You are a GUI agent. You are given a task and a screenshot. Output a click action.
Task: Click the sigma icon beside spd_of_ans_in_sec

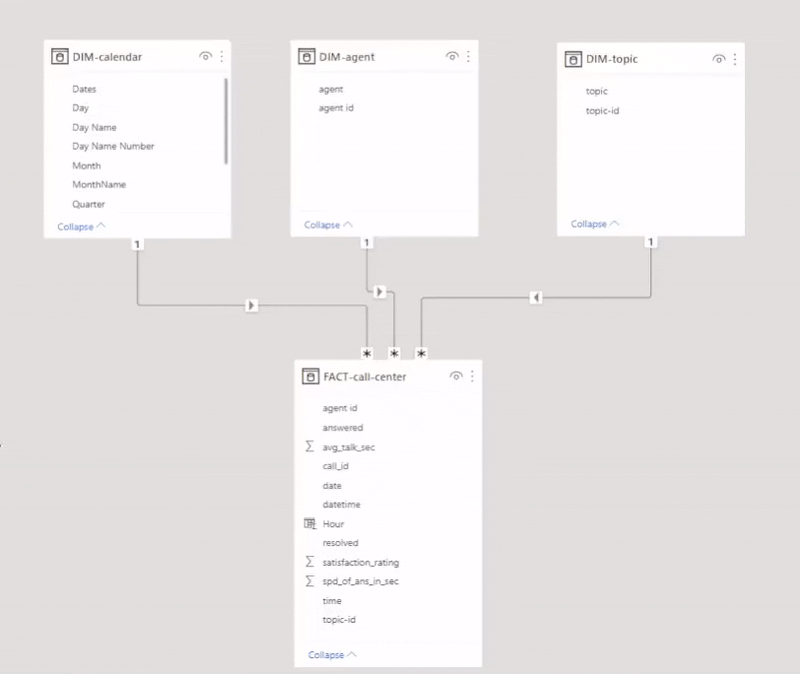pos(310,581)
